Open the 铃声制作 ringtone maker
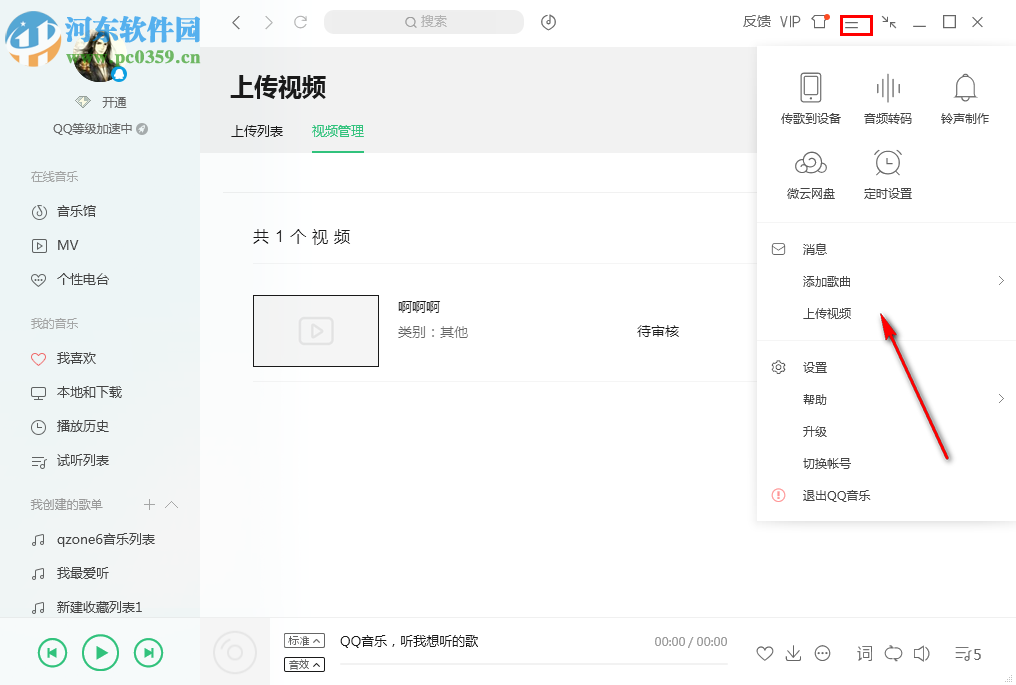The height and width of the screenshot is (685, 1016). pyautogui.click(x=964, y=97)
